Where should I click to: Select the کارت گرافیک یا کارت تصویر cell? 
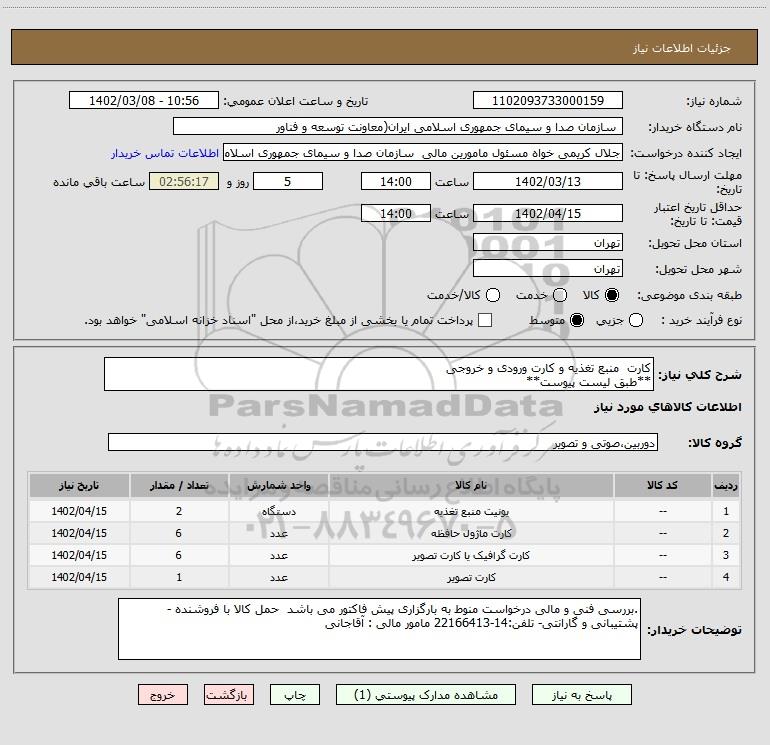[x=471, y=555]
